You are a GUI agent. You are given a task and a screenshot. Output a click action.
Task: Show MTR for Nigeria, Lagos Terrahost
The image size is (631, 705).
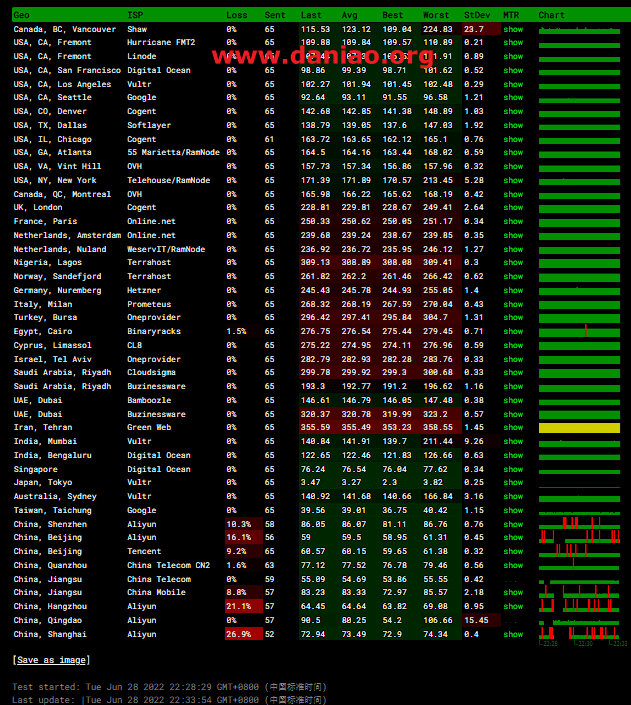(513, 262)
